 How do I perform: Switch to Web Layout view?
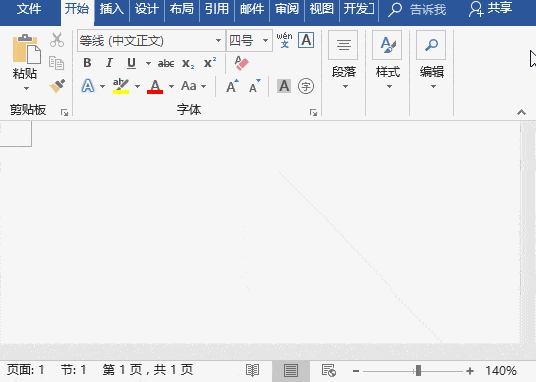(329, 370)
